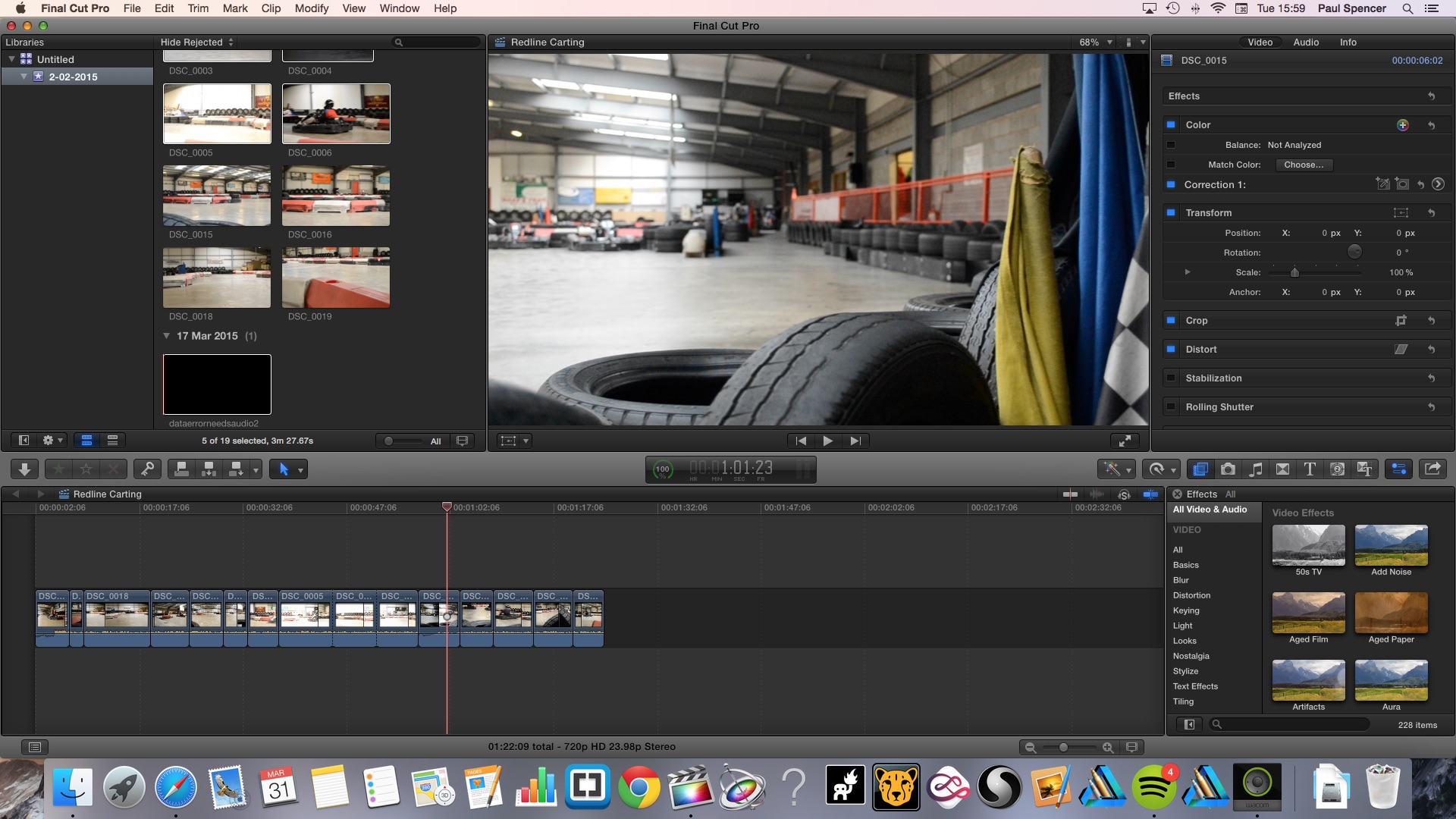
Task: Select the Distortion effects category
Action: click(1191, 595)
